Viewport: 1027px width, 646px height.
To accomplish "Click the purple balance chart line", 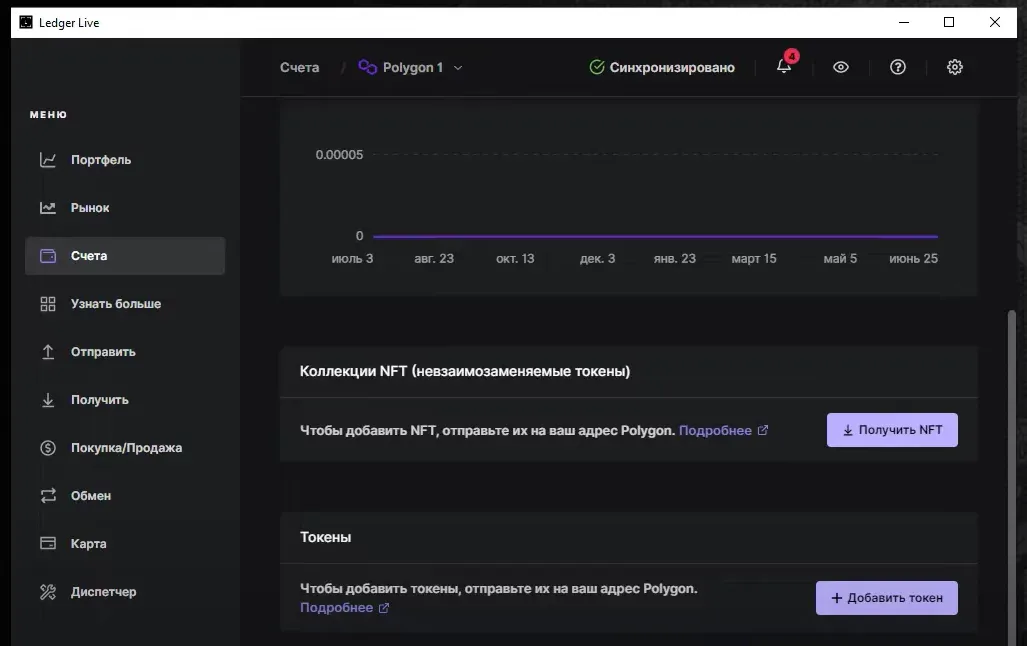I will coord(655,236).
